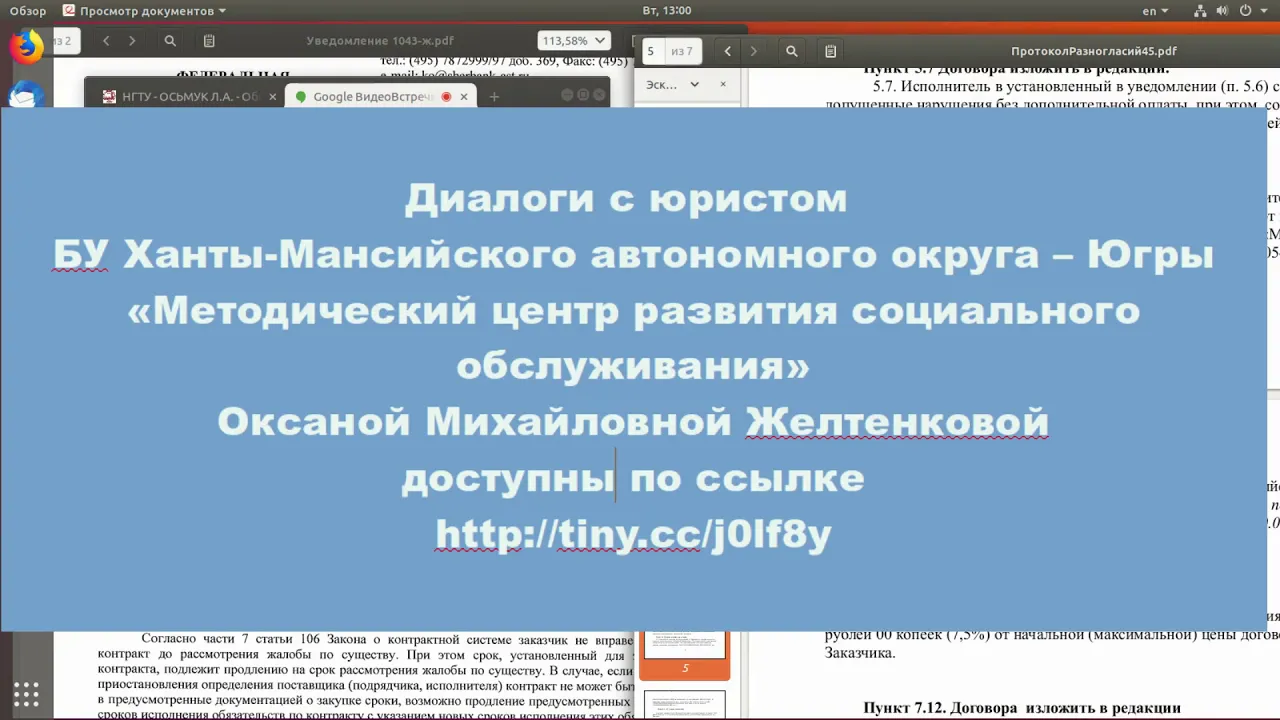Image resolution: width=1280 pixels, height=720 pixels.
Task: Go to next page in Уведомление 1043-ж.pdf
Action: point(132,41)
